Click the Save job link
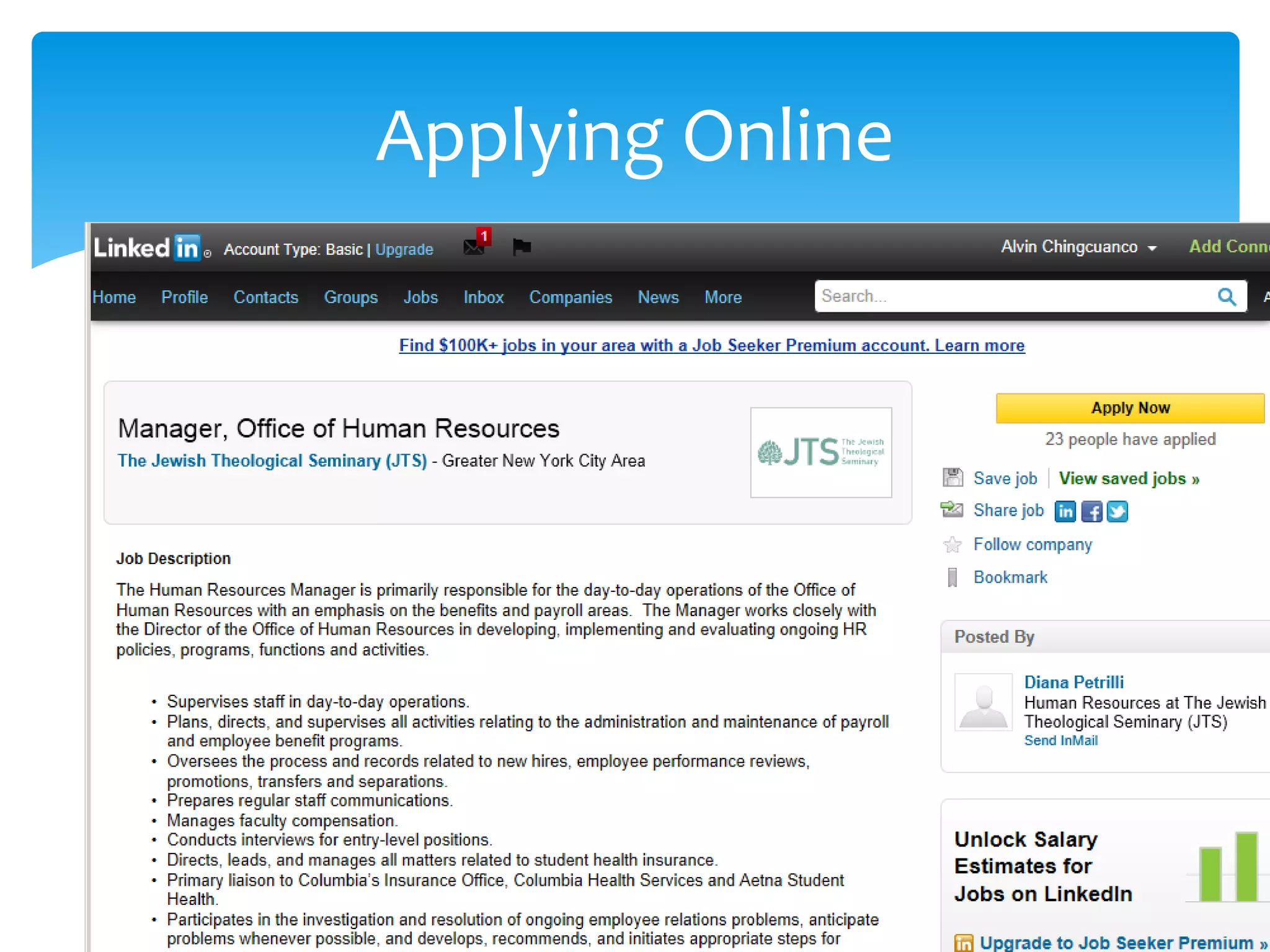 click(x=1005, y=478)
